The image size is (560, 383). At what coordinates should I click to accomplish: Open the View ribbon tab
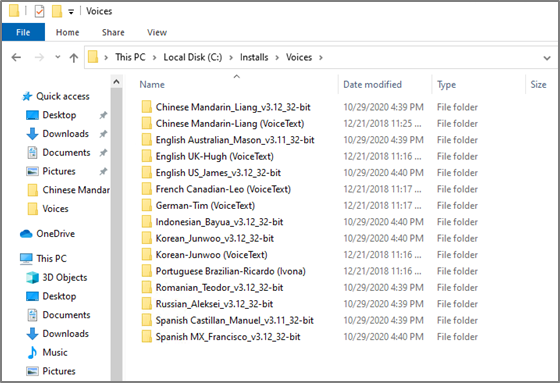point(157,32)
